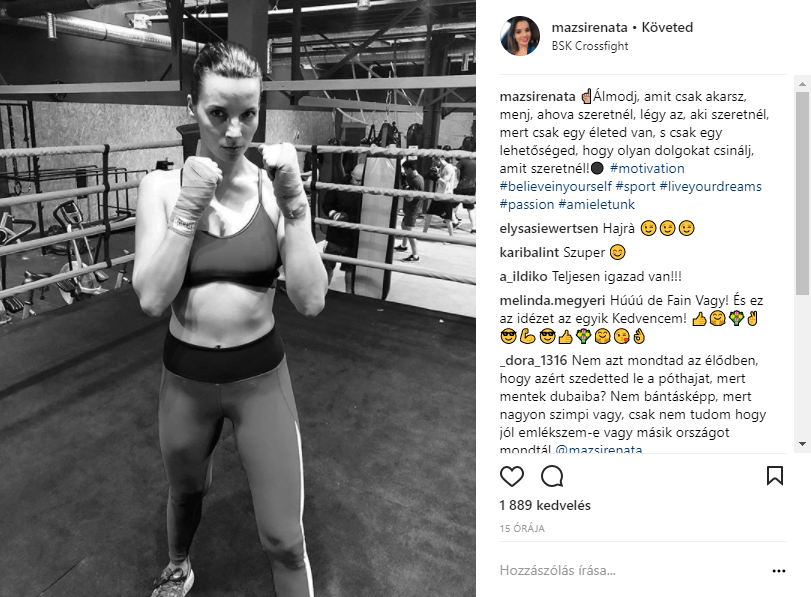The image size is (811, 597).
Task: Open the #believeinyourself hashtag
Action: tap(555, 186)
